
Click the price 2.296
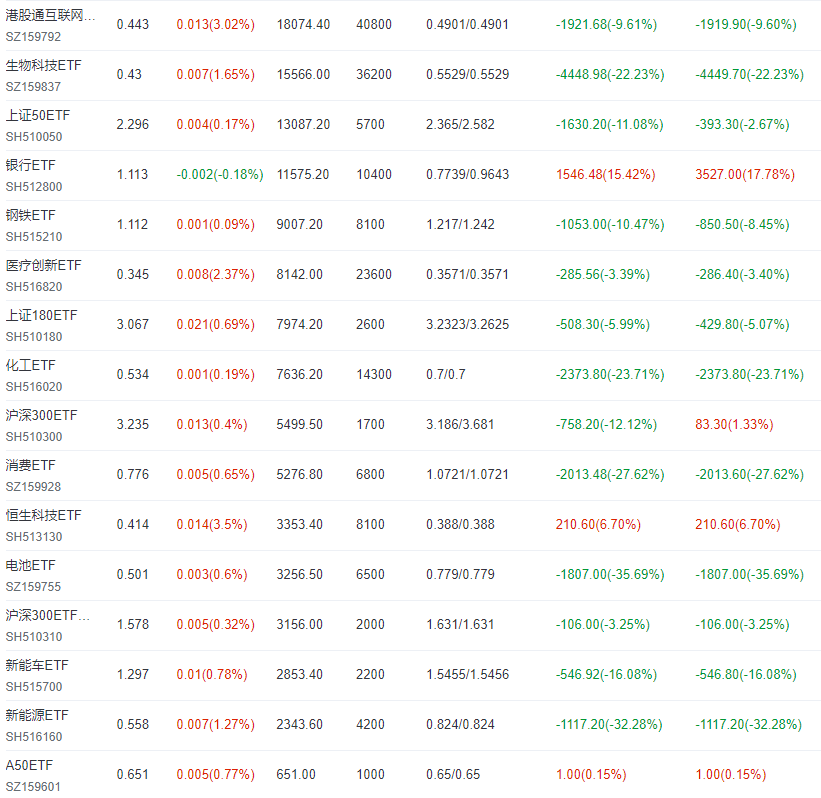tap(133, 125)
